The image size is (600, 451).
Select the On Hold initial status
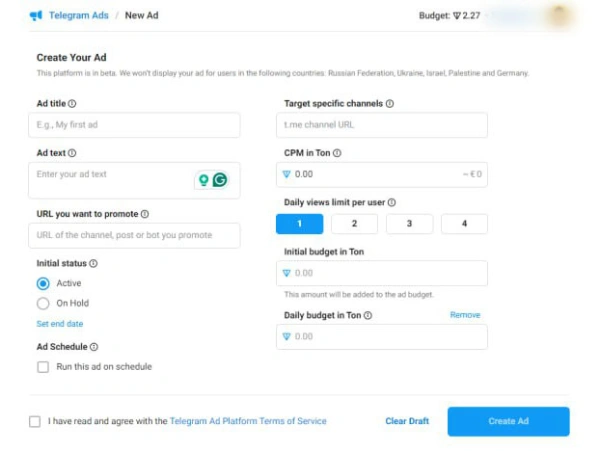coord(43,303)
